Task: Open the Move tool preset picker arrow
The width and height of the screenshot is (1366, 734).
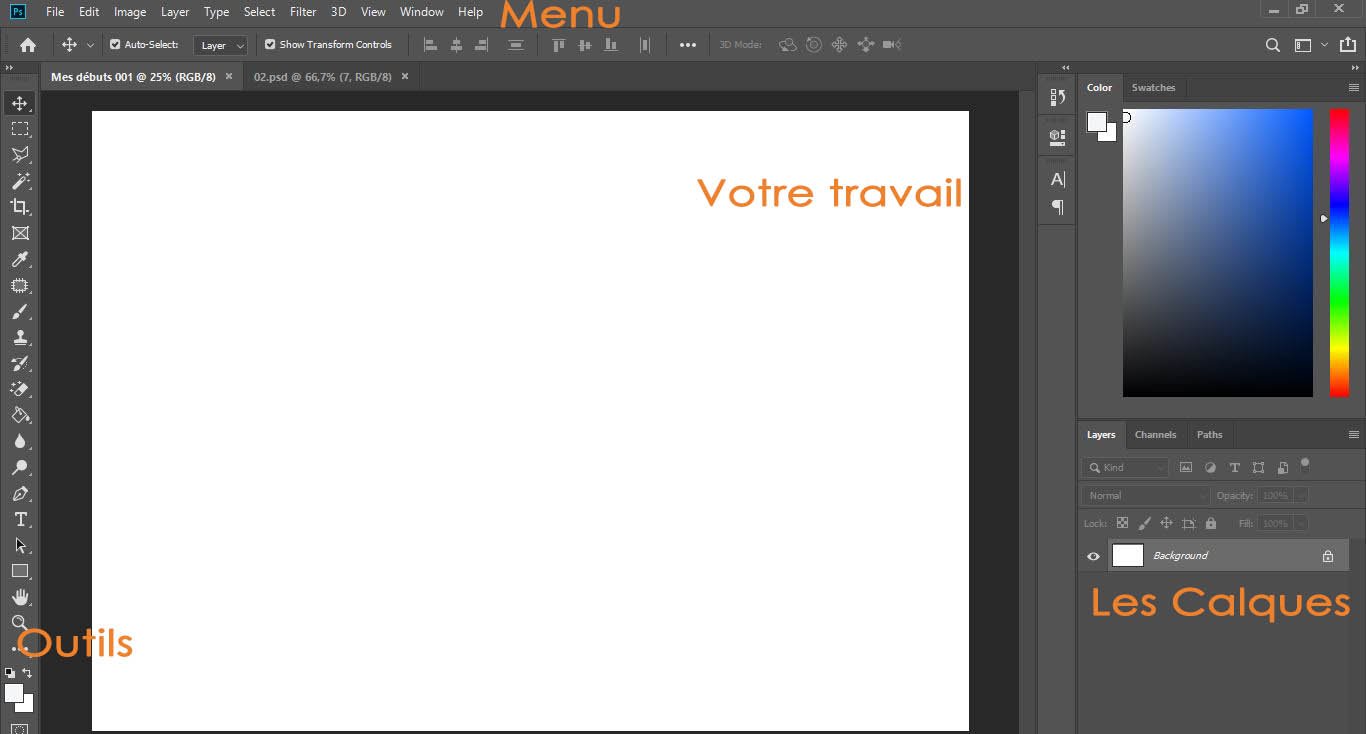Action: (90, 45)
